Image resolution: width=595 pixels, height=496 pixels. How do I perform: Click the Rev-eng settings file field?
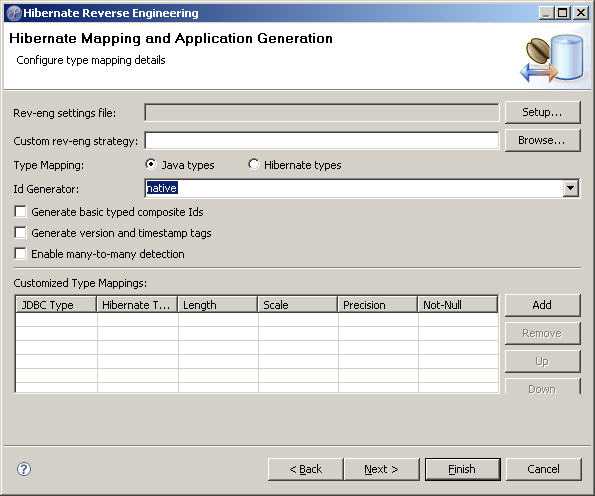pyautogui.click(x=322, y=113)
